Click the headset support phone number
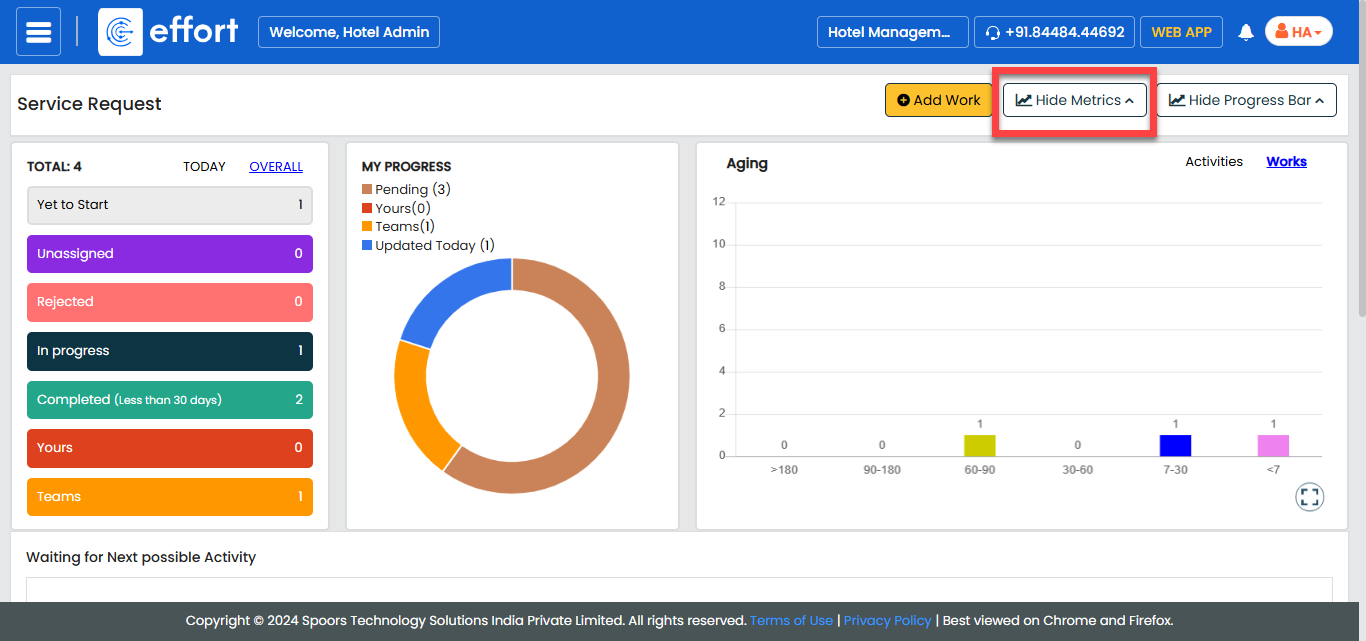1366x641 pixels. tap(1054, 32)
